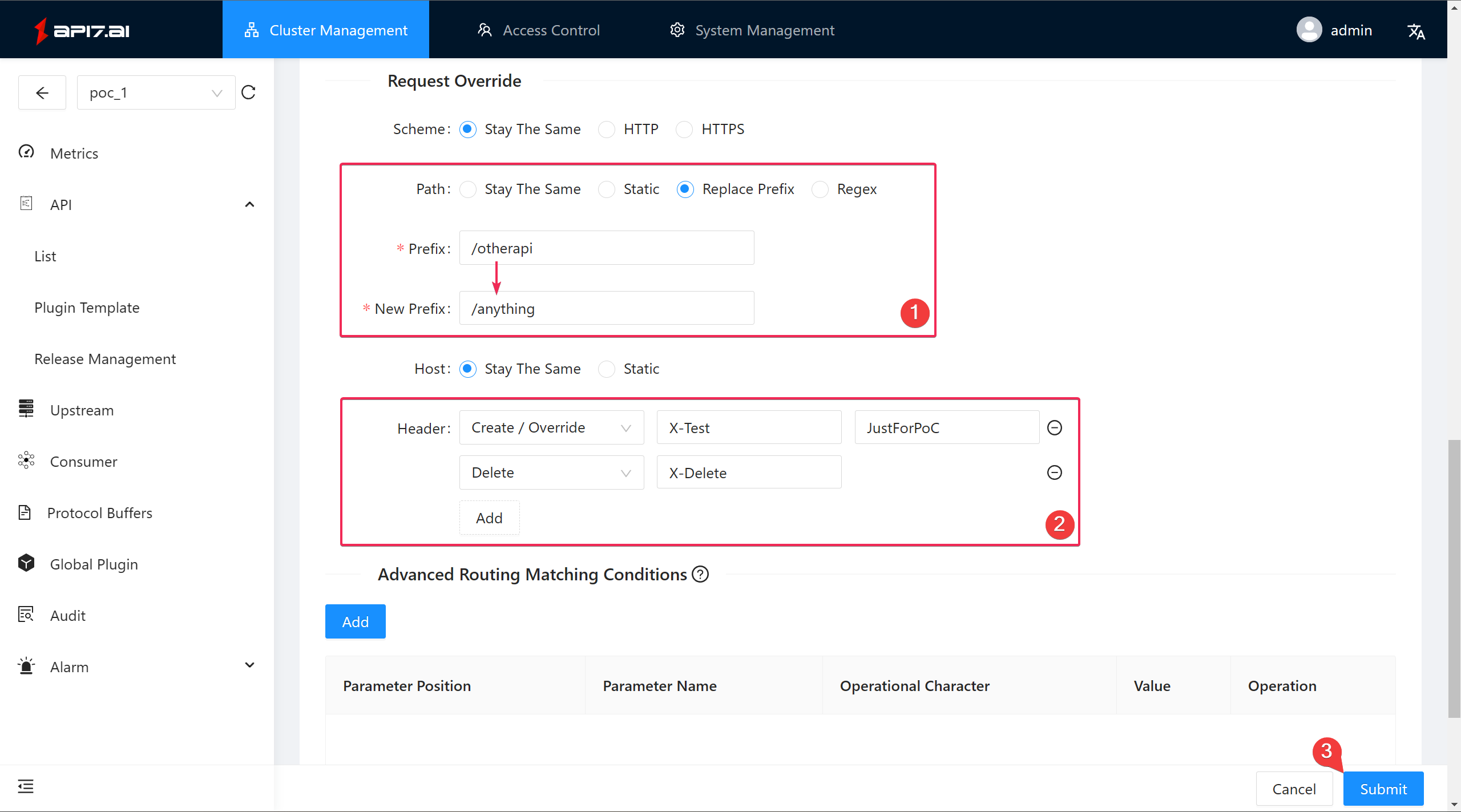Collapse sidebar with bottom menu icon
The image size is (1461, 812).
[x=26, y=786]
